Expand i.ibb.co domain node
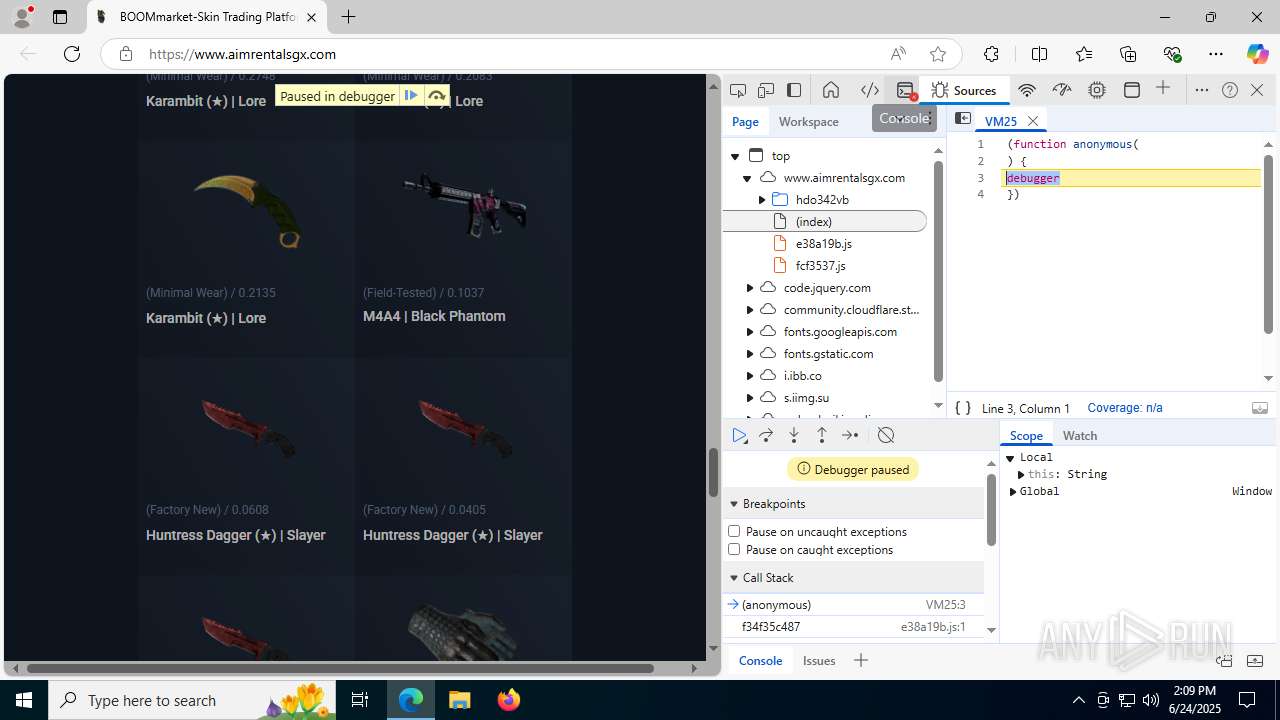Viewport: 1280px width, 720px height. pyautogui.click(x=750, y=376)
